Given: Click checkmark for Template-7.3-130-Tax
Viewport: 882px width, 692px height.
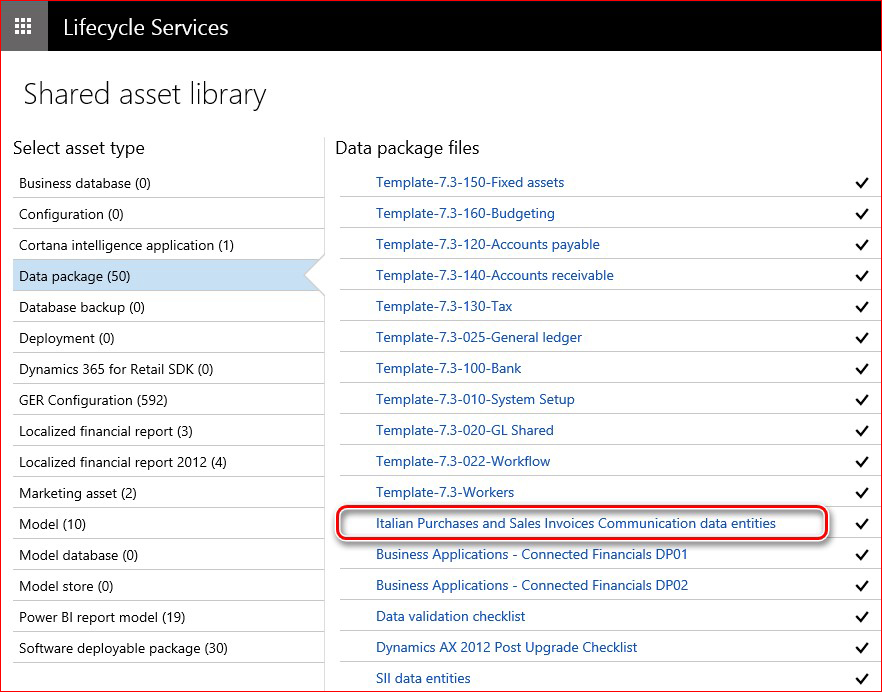Looking at the screenshot, I should coord(862,307).
